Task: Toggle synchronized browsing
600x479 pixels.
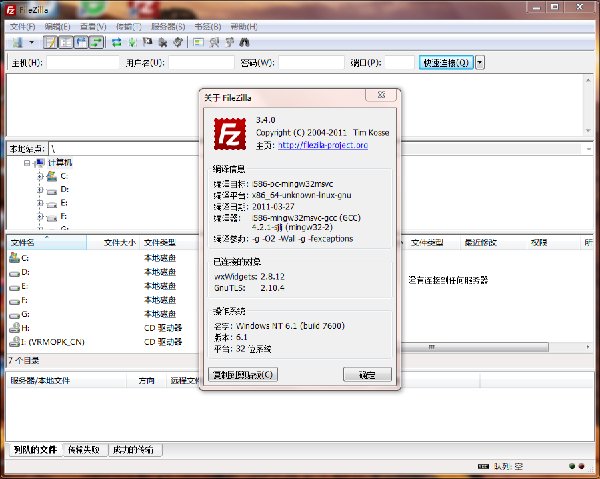Action: pyautogui.click(x=229, y=42)
